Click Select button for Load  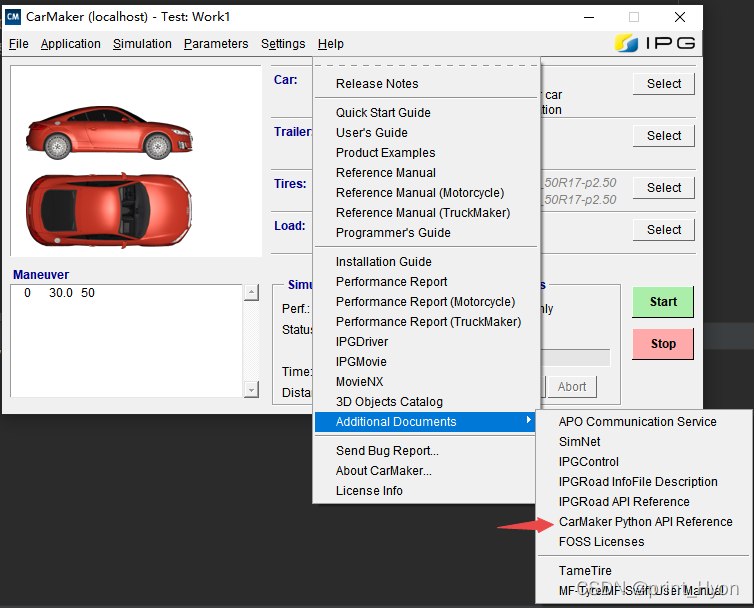pyautogui.click(x=664, y=230)
